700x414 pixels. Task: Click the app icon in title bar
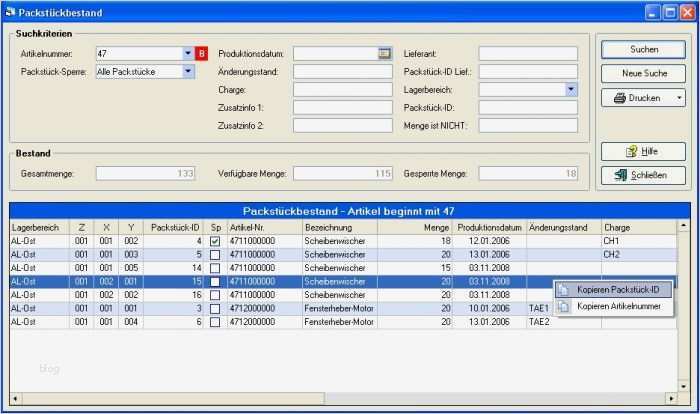point(10,12)
